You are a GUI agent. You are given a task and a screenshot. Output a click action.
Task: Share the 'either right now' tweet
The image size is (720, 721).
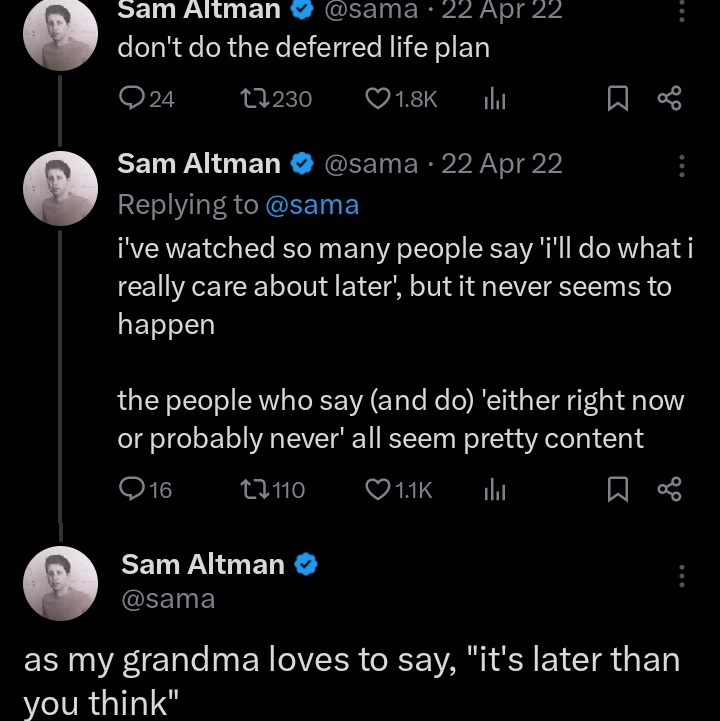point(669,489)
